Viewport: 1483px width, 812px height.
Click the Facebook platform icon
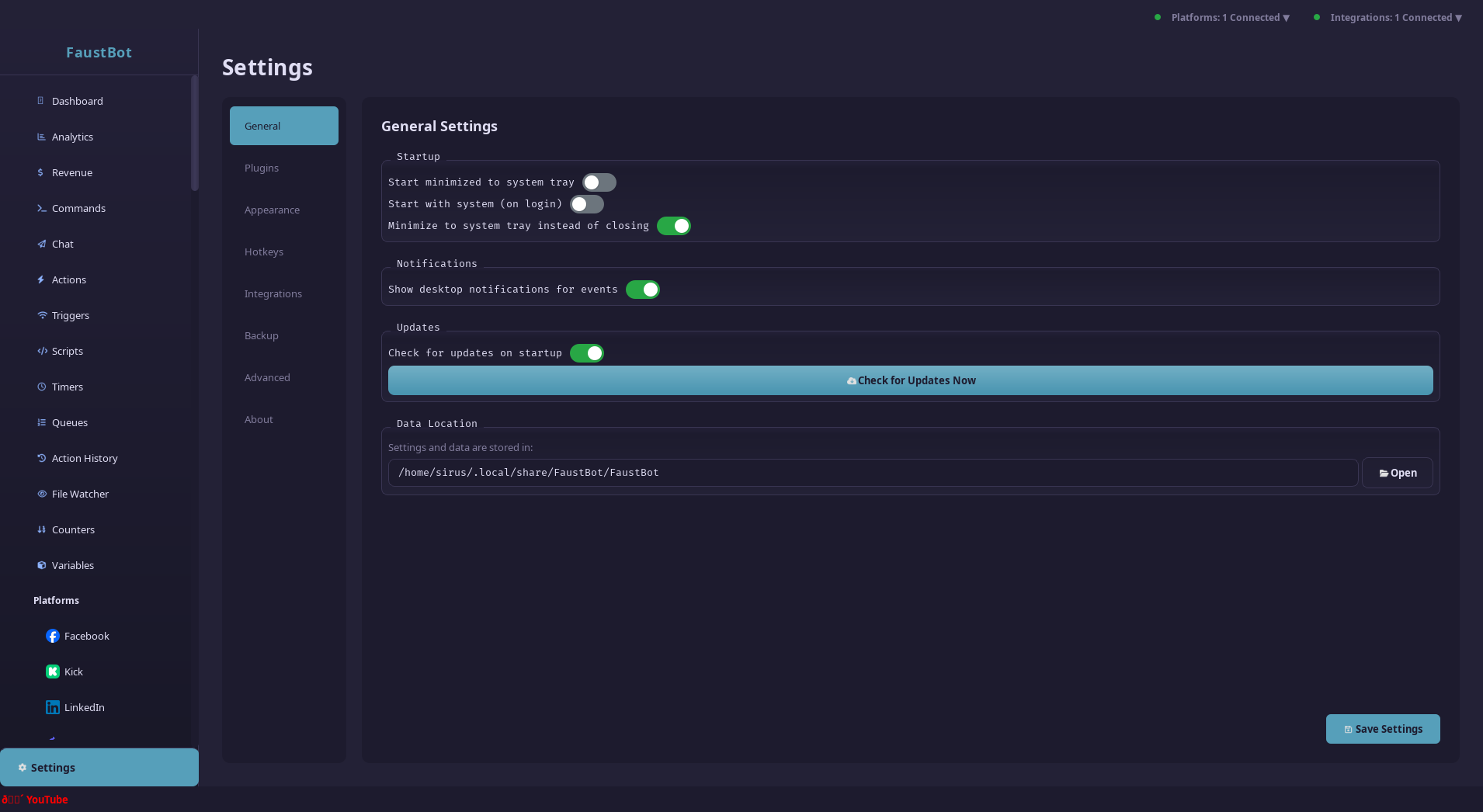(53, 636)
